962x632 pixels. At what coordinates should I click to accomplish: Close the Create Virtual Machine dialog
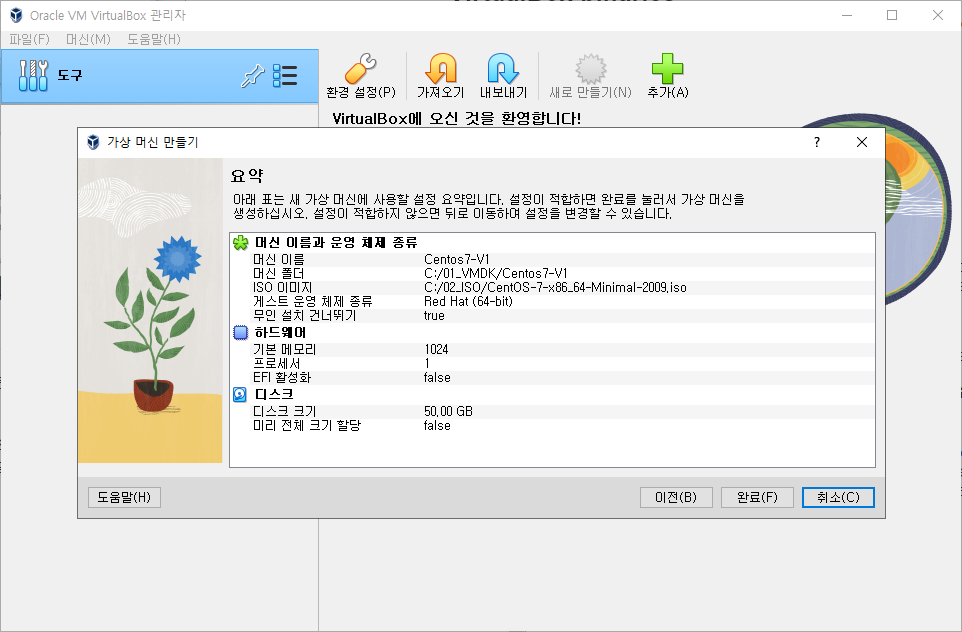pyautogui.click(x=862, y=142)
